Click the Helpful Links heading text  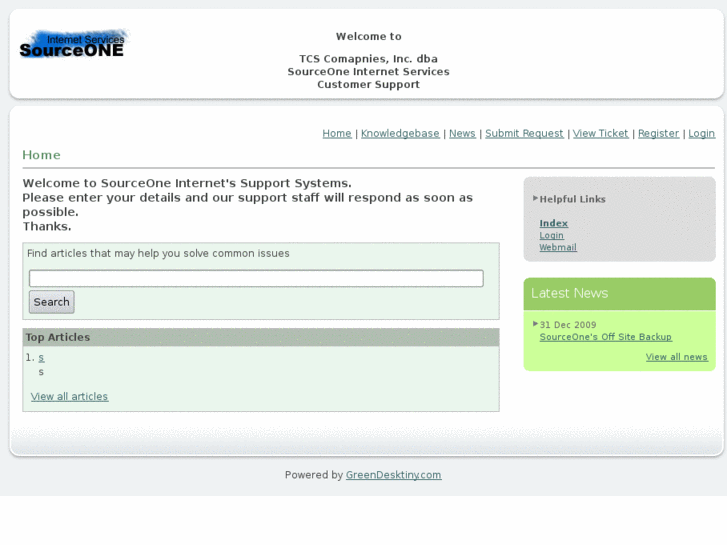pyautogui.click(x=573, y=199)
